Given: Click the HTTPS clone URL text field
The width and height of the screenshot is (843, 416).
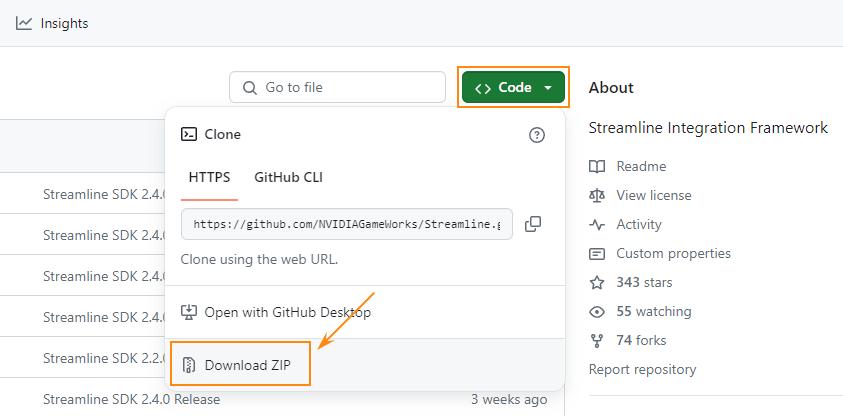Looking at the screenshot, I should pos(346,225).
